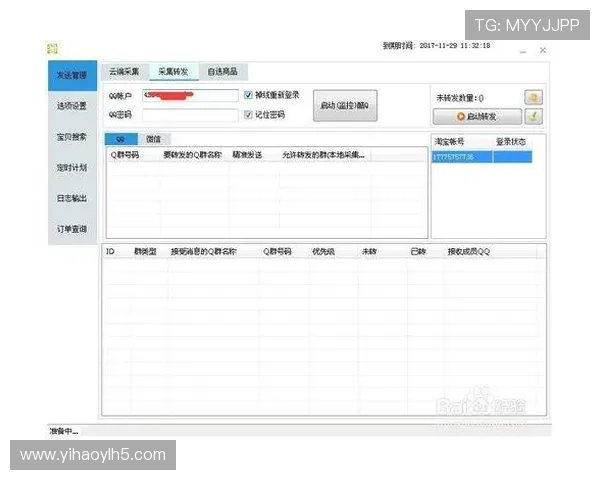This screenshot has height=480, width=600.
Task: Click the 启动(监控)酷Q button
Action: click(345, 106)
